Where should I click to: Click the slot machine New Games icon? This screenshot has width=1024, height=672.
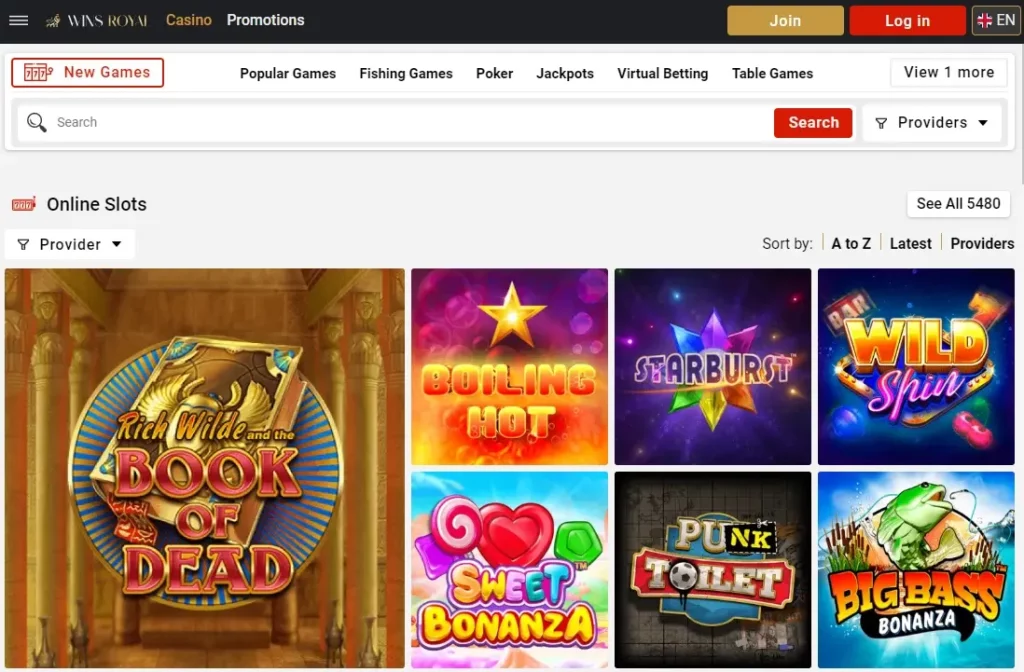(x=38, y=72)
